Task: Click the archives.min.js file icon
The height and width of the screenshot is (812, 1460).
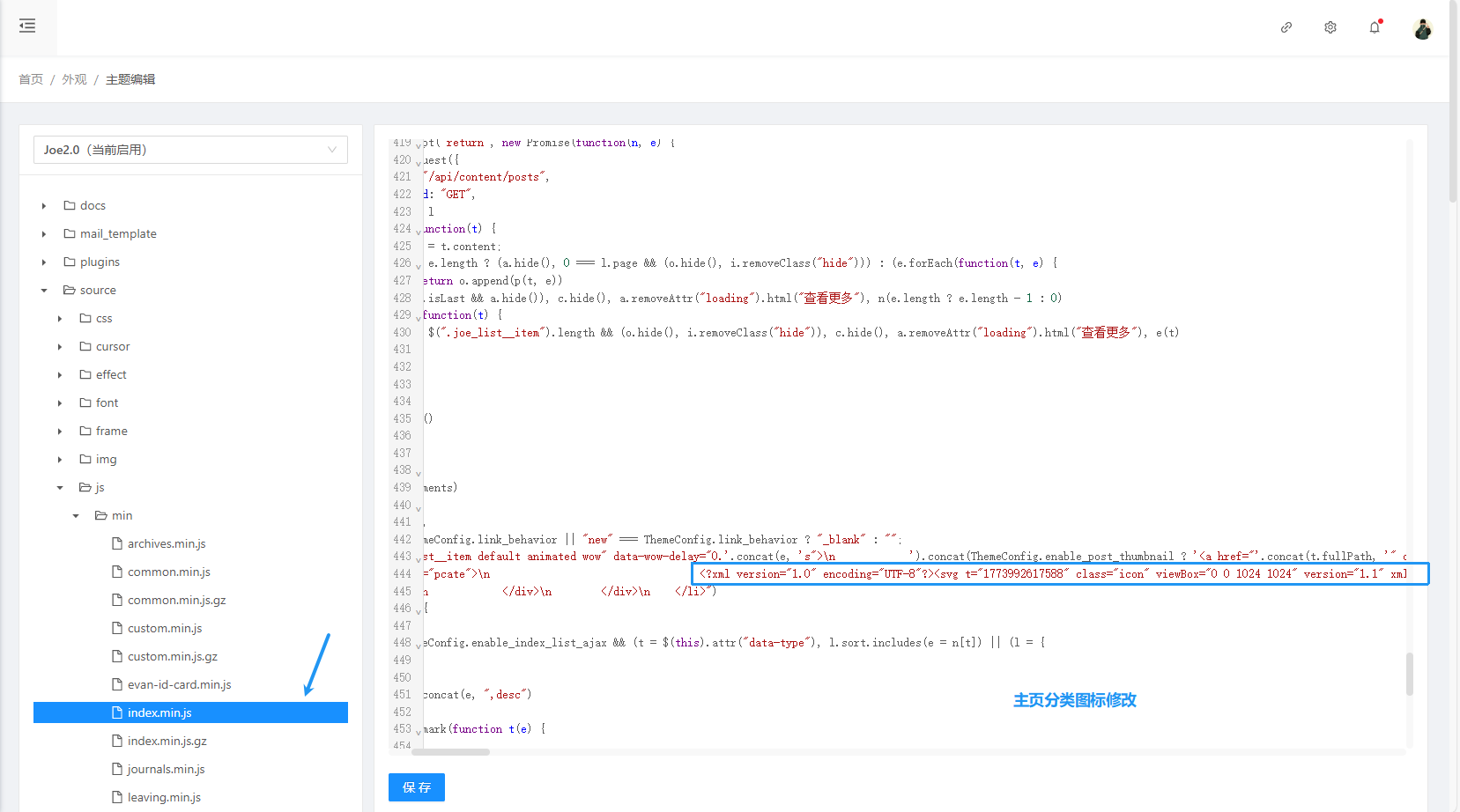Action: click(117, 544)
